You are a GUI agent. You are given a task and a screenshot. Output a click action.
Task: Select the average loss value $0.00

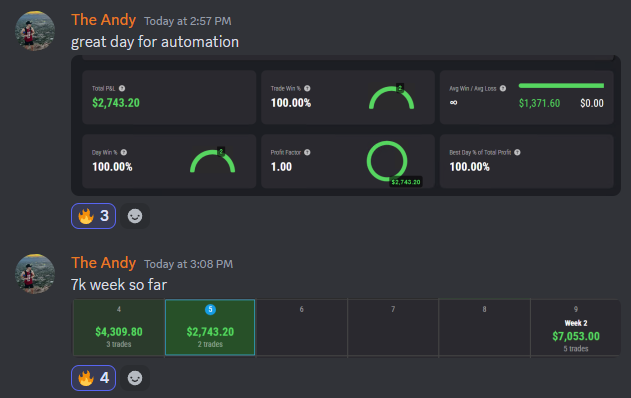[592, 103]
